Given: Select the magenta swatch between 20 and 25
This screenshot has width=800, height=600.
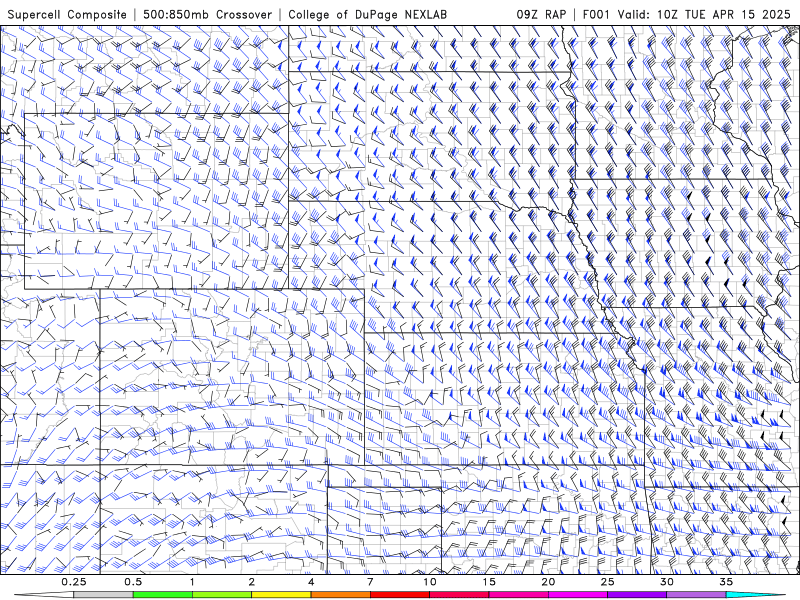Looking at the screenshot, I should pos(578,595).
